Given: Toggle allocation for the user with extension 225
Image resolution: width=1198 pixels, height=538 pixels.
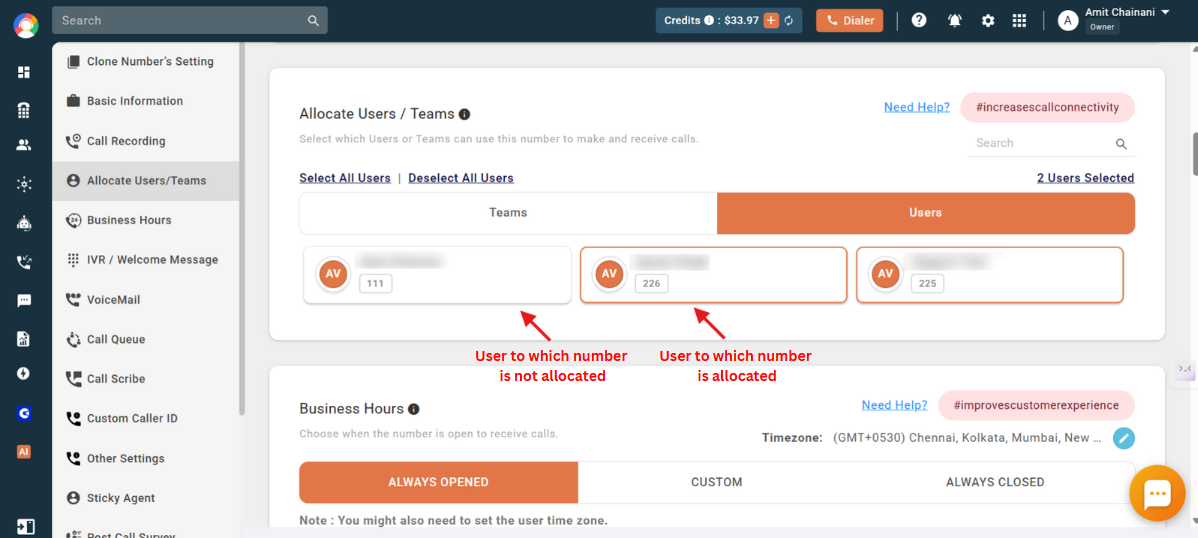Looking at the screenshot, I should [x=990, y=275].
